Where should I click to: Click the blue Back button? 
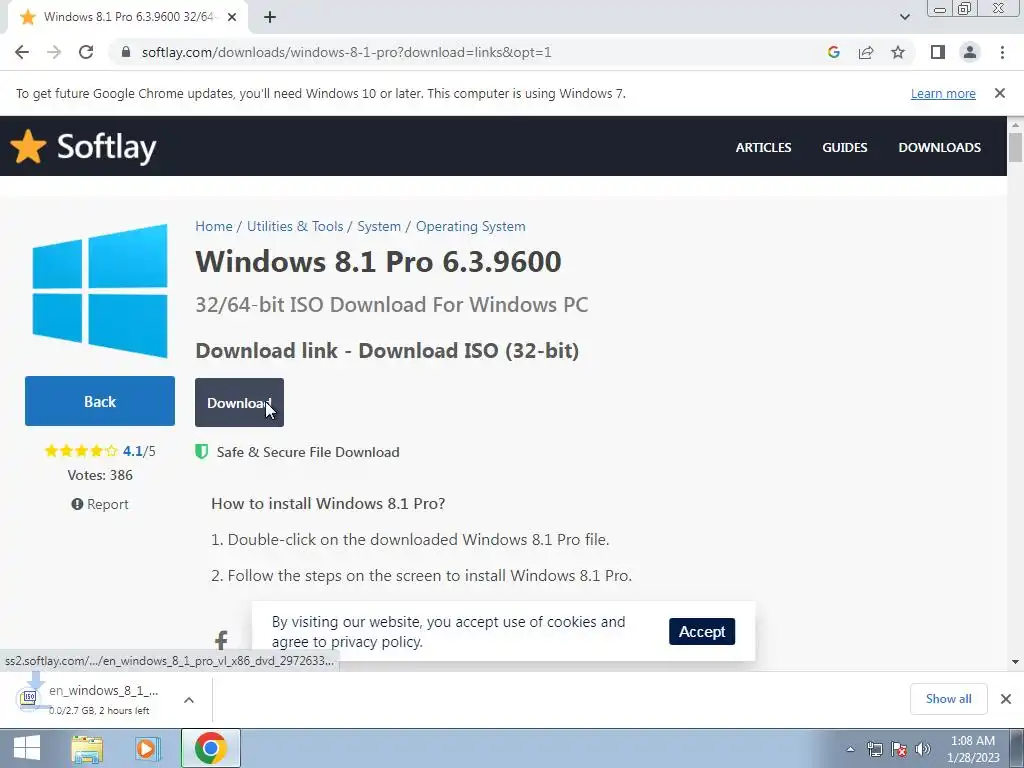pyautogui.click(x=100, y=401)
